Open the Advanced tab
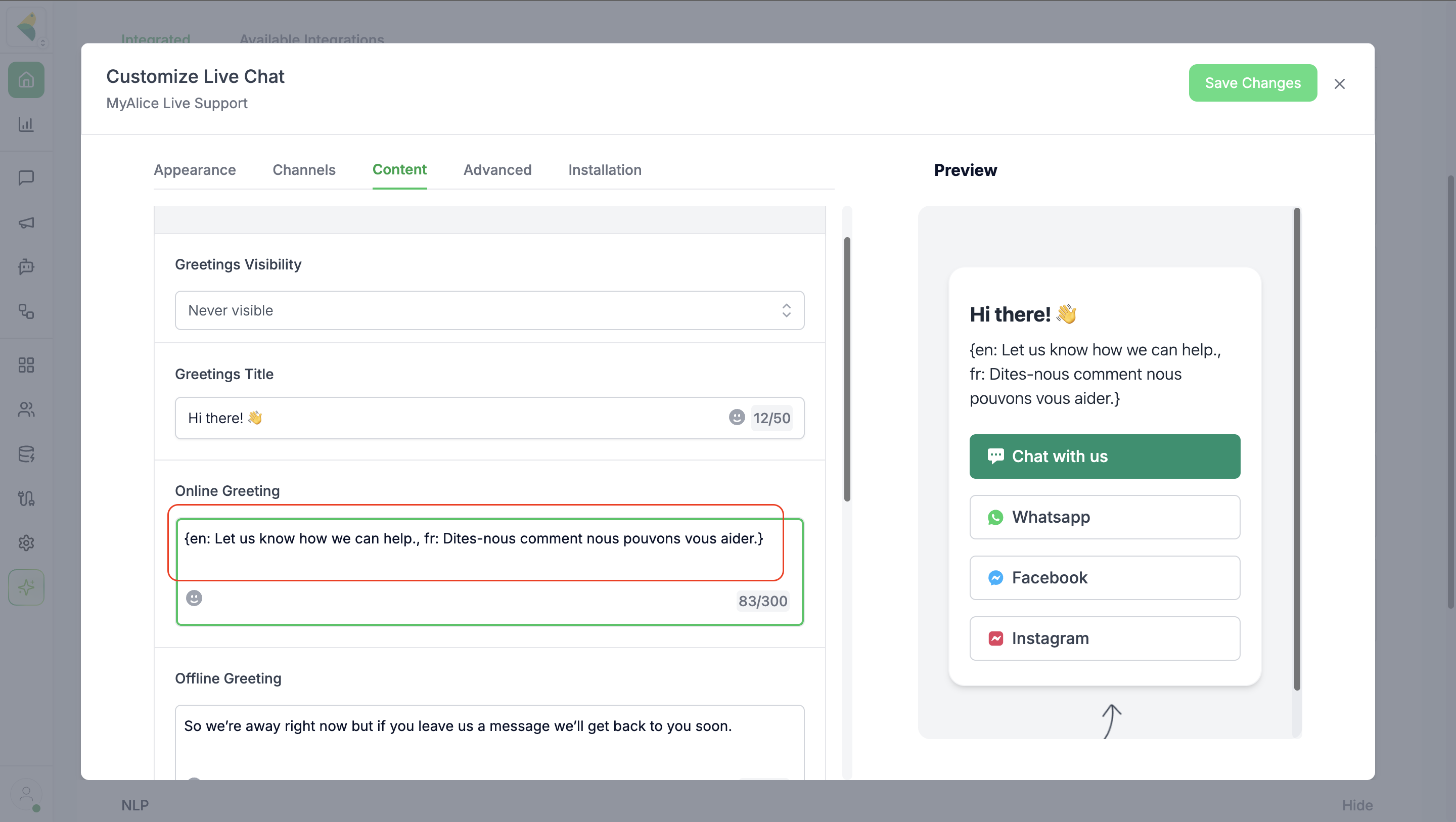The image size is (1456, 822). [497, 169]
